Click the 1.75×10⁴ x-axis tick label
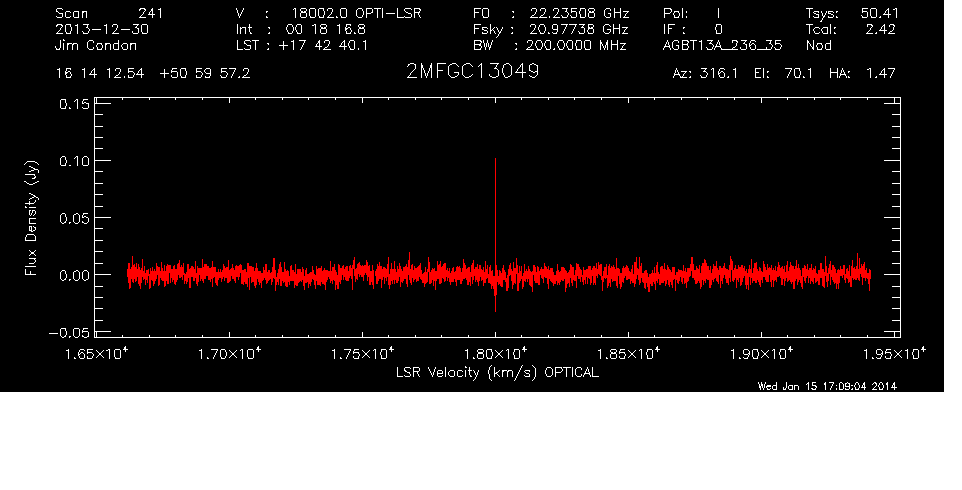The height and width of the screenshot is (490, 962). coord(363,354)
